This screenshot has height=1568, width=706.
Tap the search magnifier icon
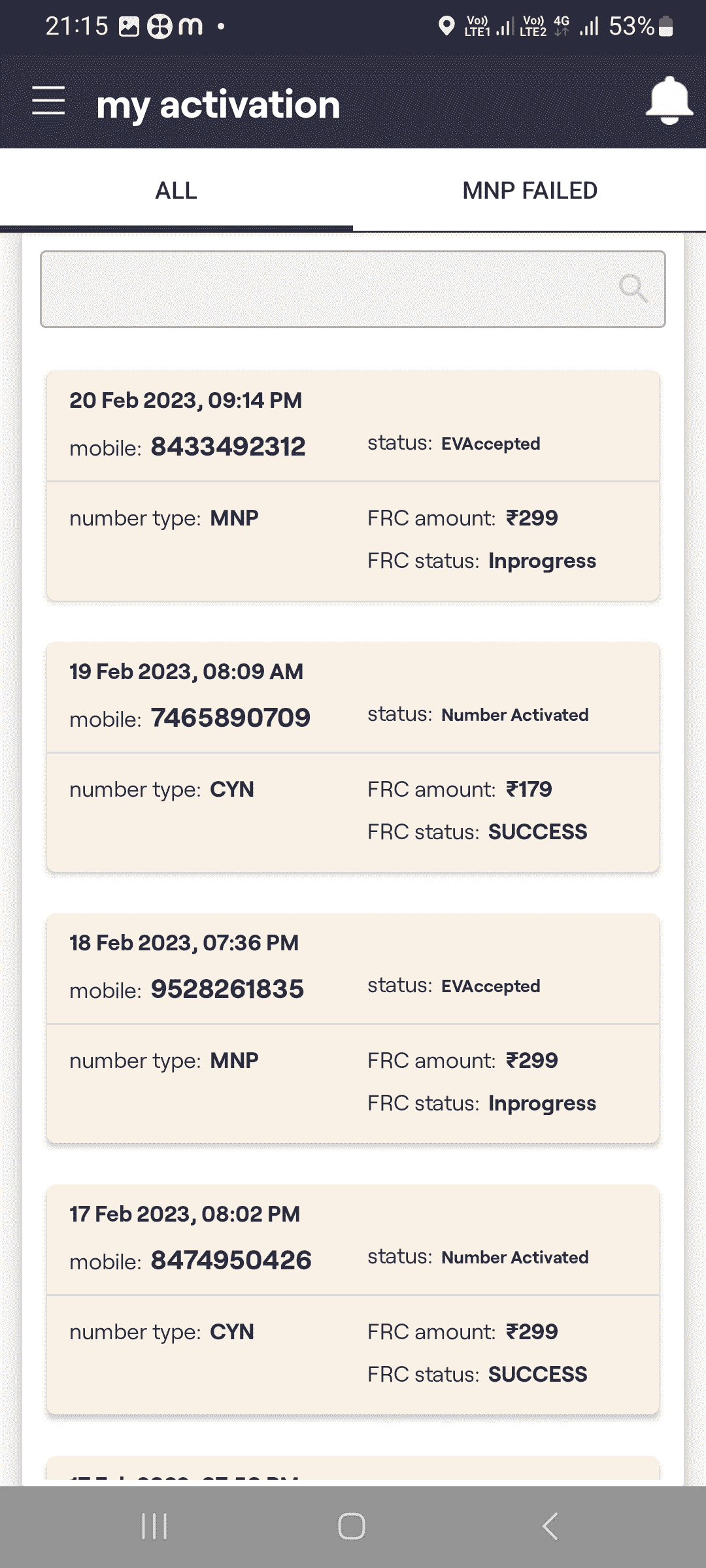coord(633,288)
